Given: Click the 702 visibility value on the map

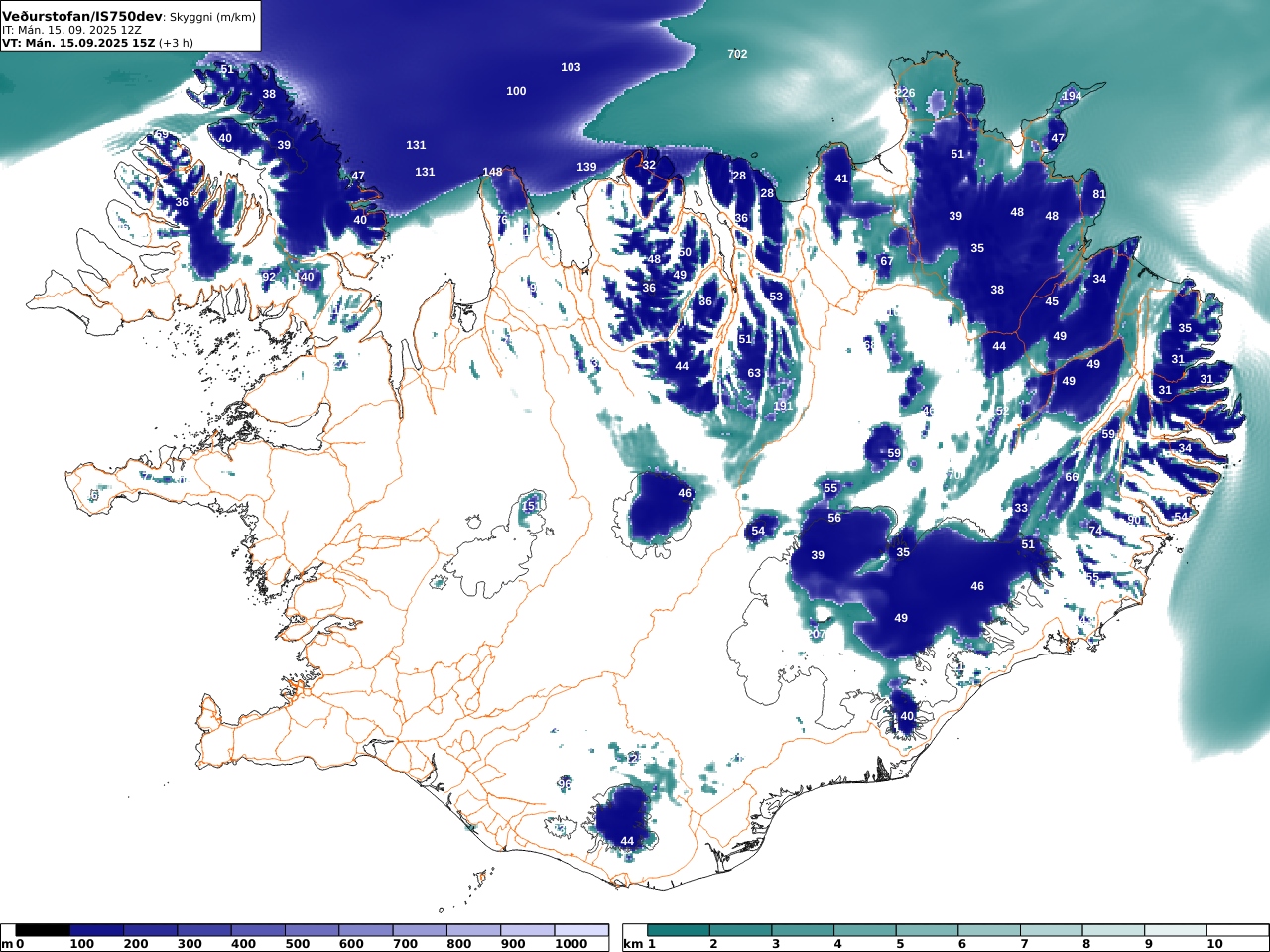Looking at the screenshot, I should click(x=737, y=54).
